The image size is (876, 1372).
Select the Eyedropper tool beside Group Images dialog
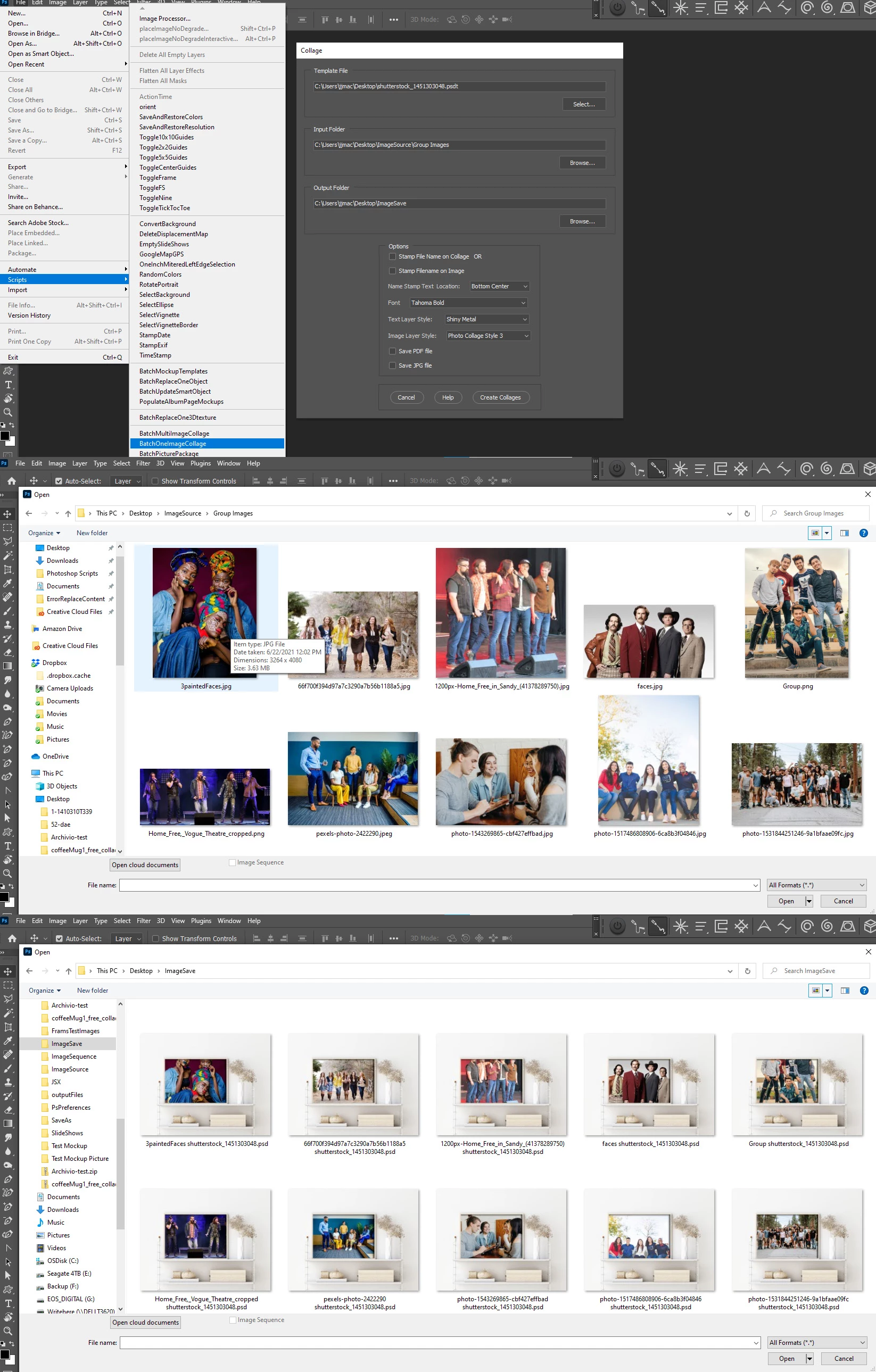(x=7, y=583)
